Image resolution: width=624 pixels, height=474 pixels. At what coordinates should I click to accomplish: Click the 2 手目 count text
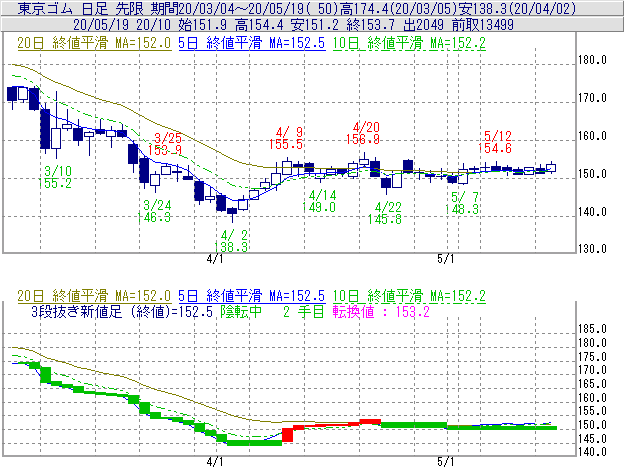tap(304, 312)
